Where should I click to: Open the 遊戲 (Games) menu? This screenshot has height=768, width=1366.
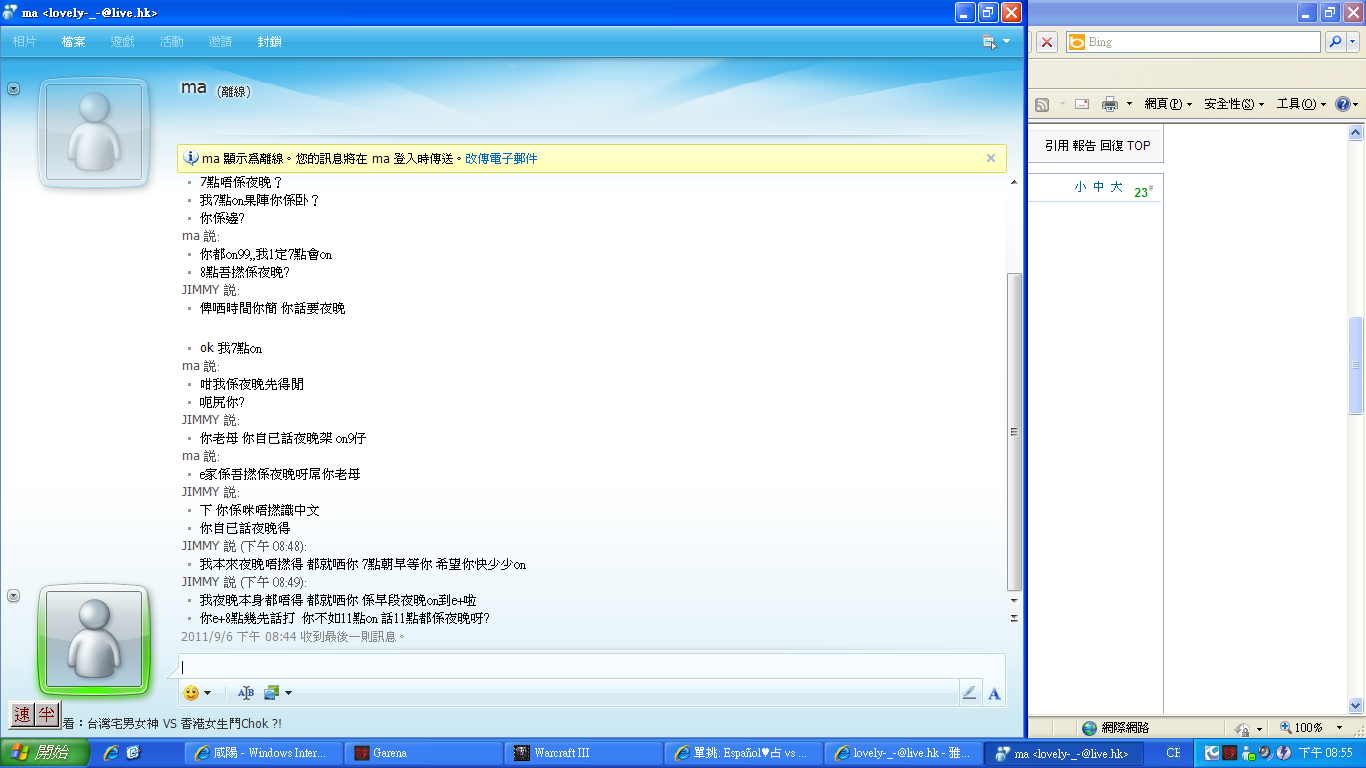tap(122, 42)
